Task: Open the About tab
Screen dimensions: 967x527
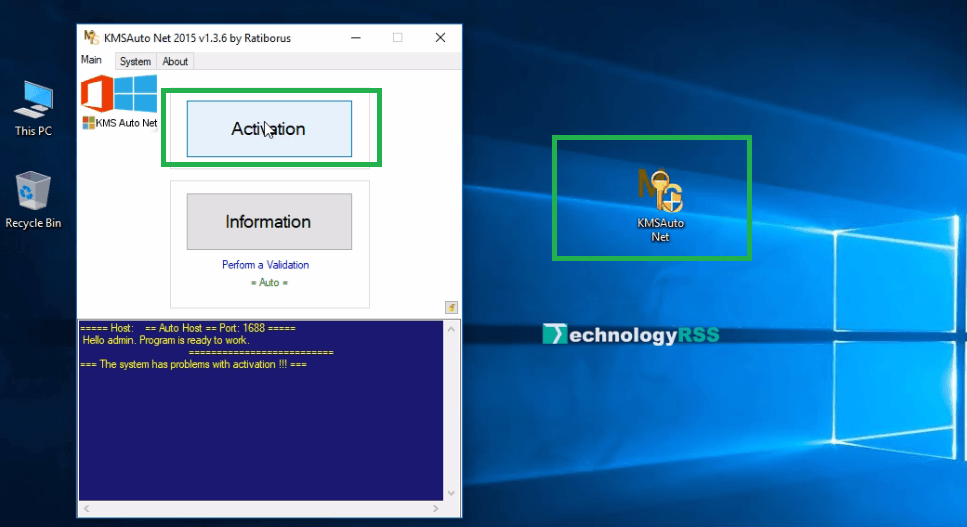Action: (175, 61)
